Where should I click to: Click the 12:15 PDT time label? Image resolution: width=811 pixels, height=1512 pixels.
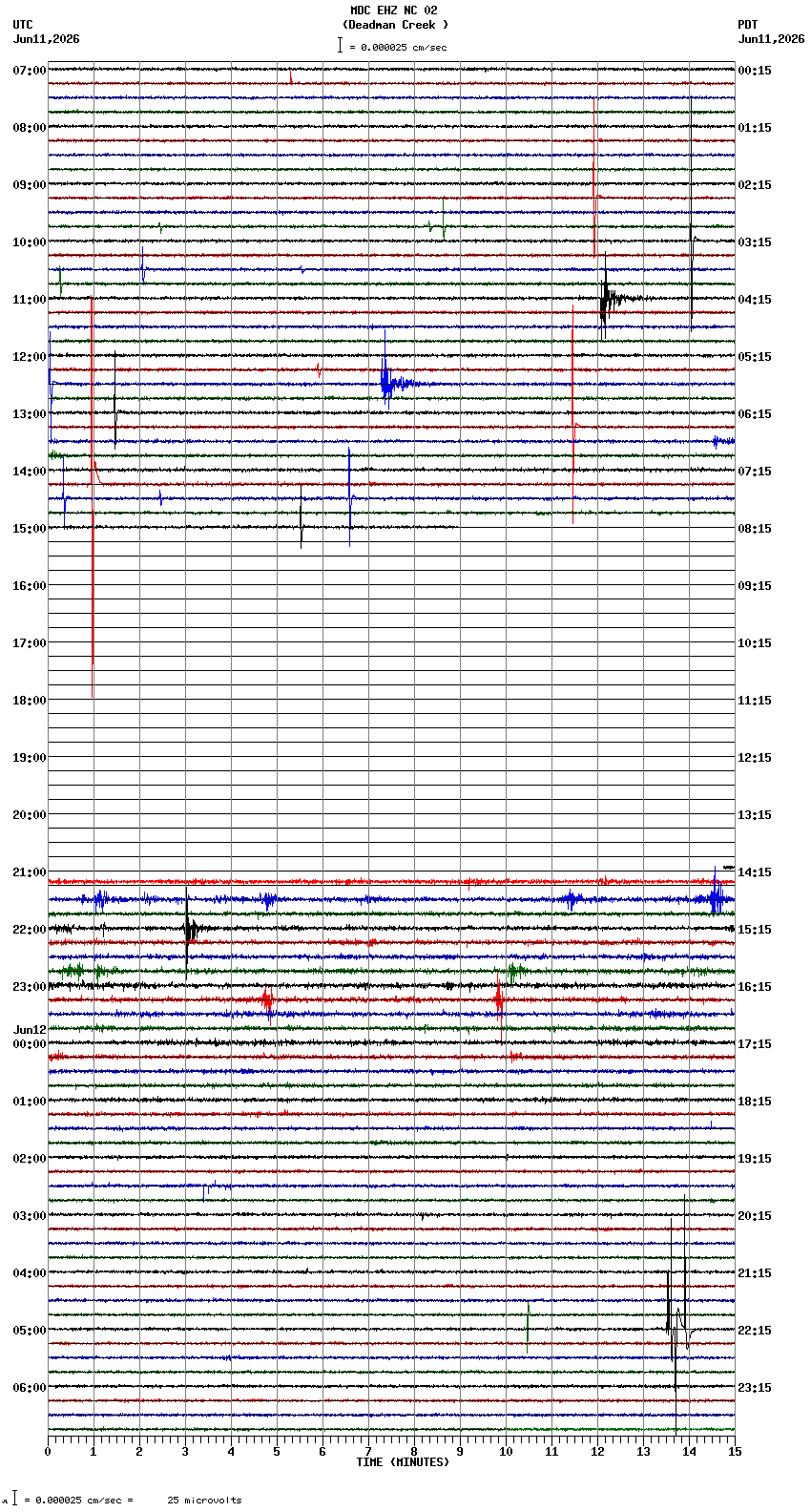[x=755, y=758]
